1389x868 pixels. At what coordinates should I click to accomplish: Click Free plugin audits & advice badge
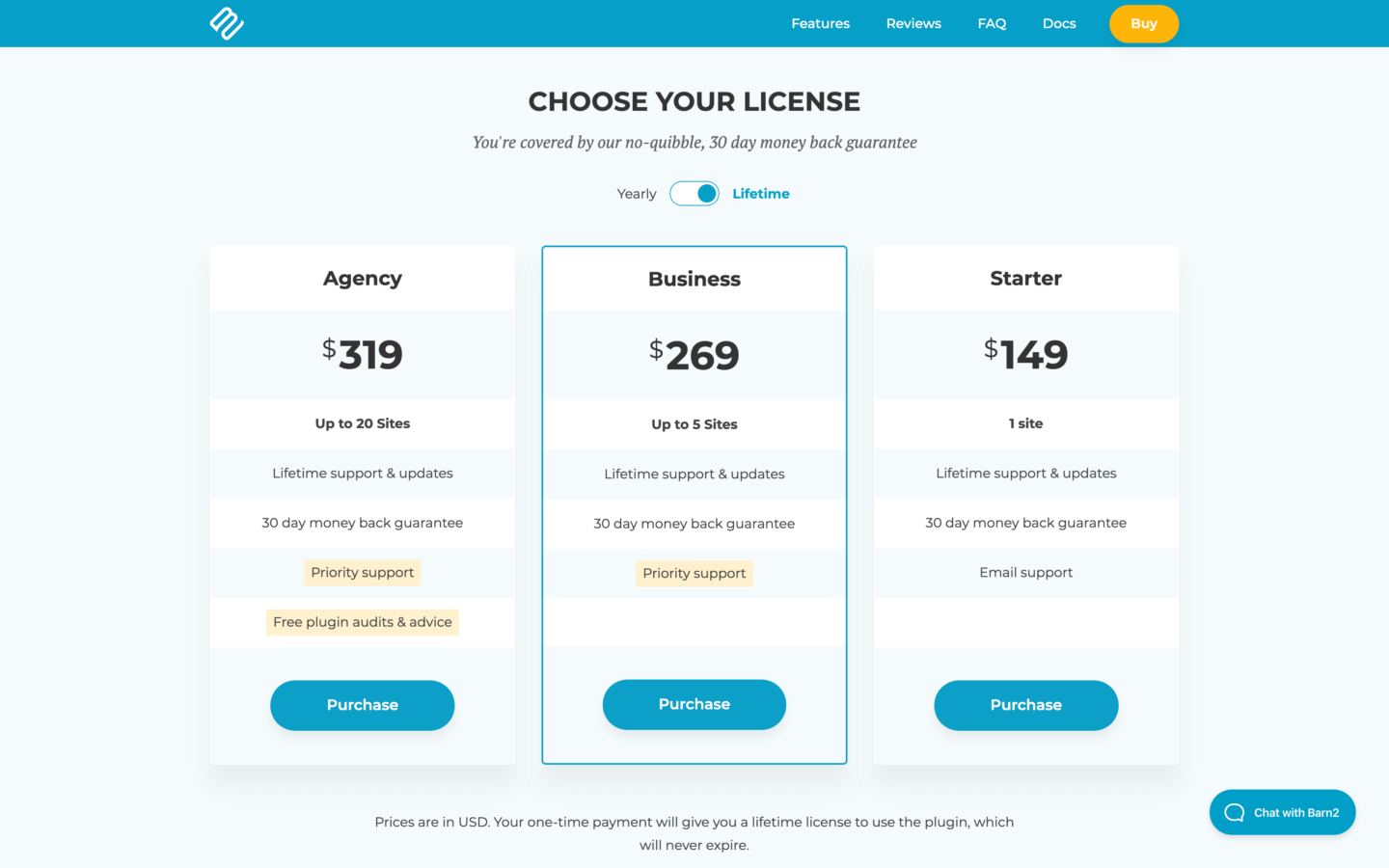(363, 622)
